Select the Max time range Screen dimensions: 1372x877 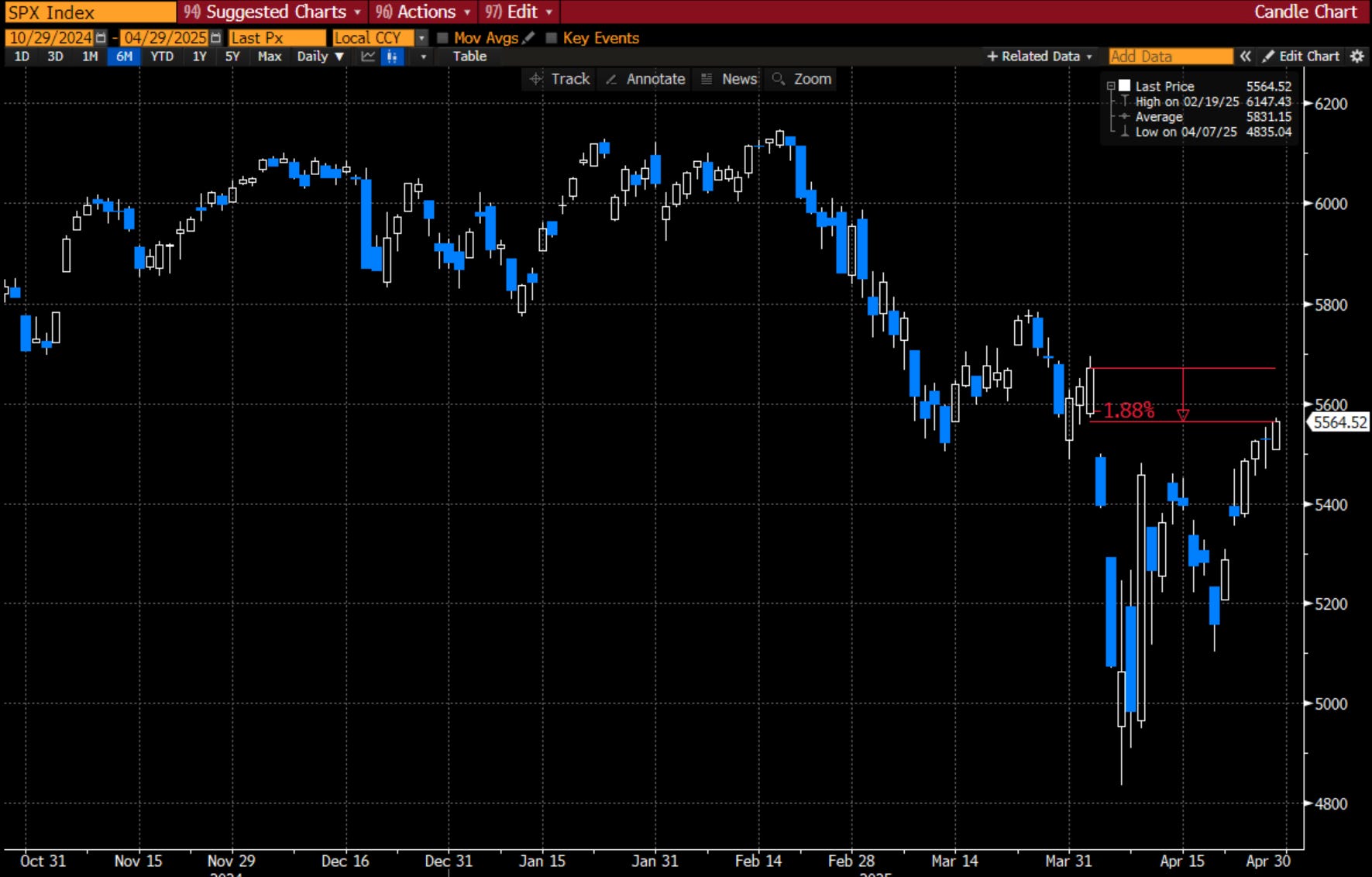270,57
